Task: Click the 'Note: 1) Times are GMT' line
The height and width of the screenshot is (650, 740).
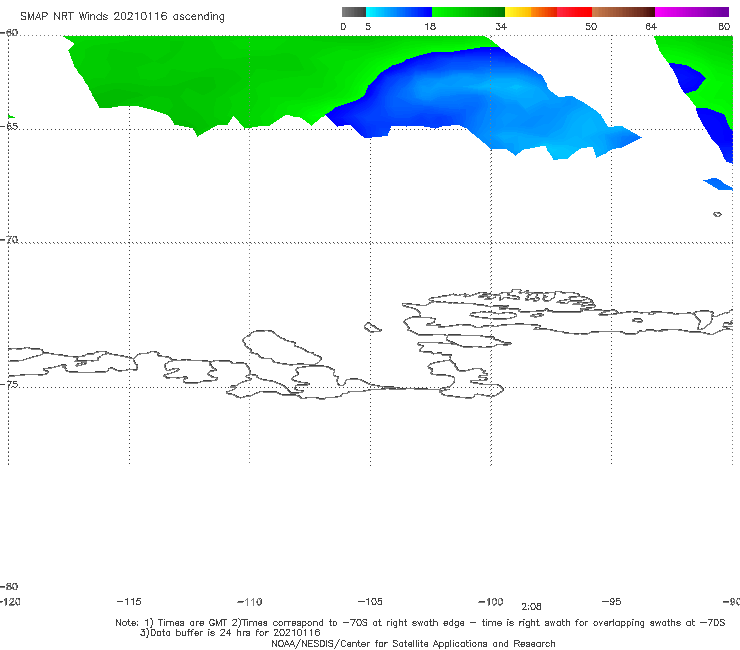Action: tap(420, 623)
